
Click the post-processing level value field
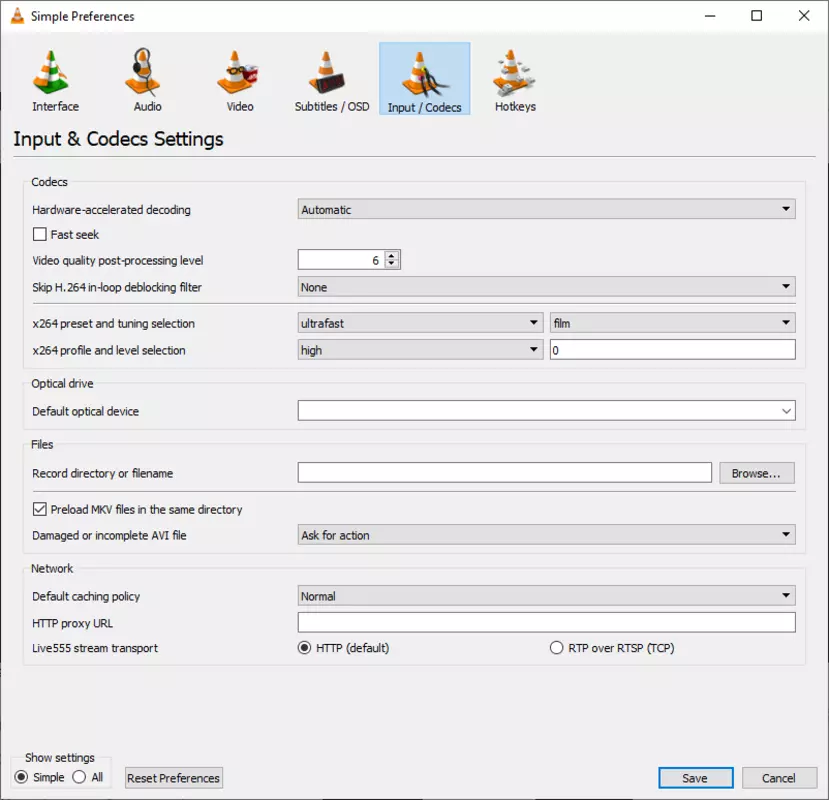341,260
